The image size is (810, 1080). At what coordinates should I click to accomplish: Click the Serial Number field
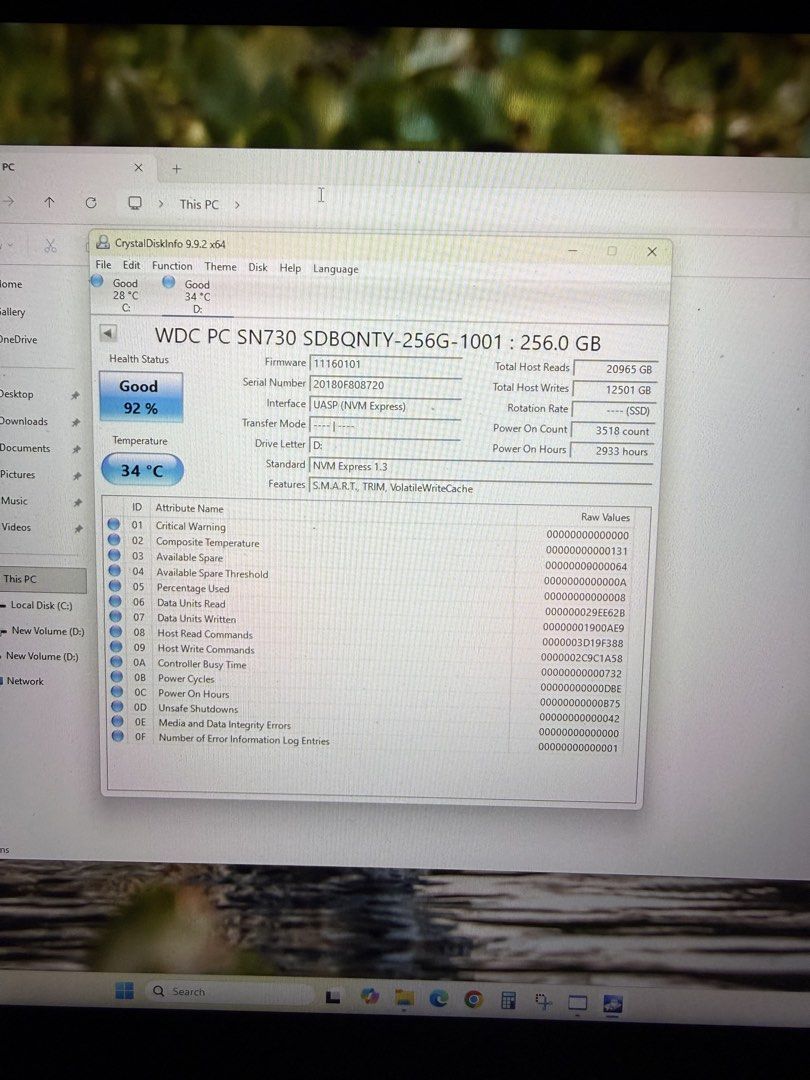pos(385,384)
